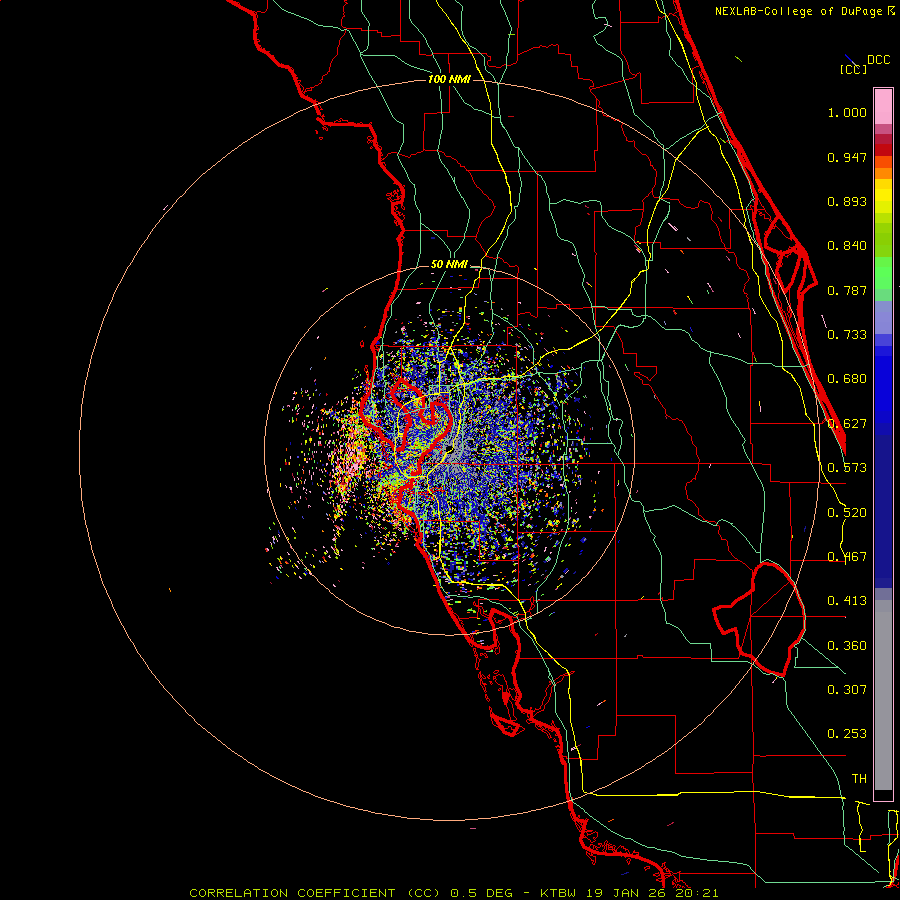The width and height of the screenshot is (900, 900).
Task: Click the 0.893 color scale value
Action: click(x=847, y=201)
